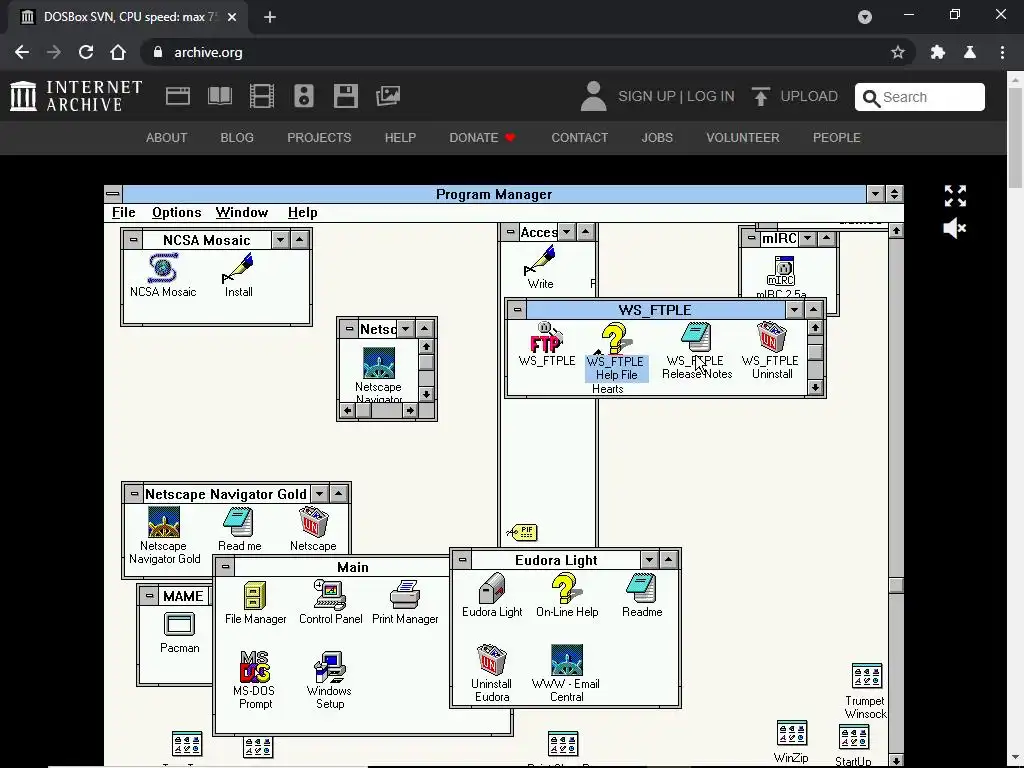Open the Help menu in Program Manager
The width and height of the screenshot is (1024, 768).
(302, 212)
